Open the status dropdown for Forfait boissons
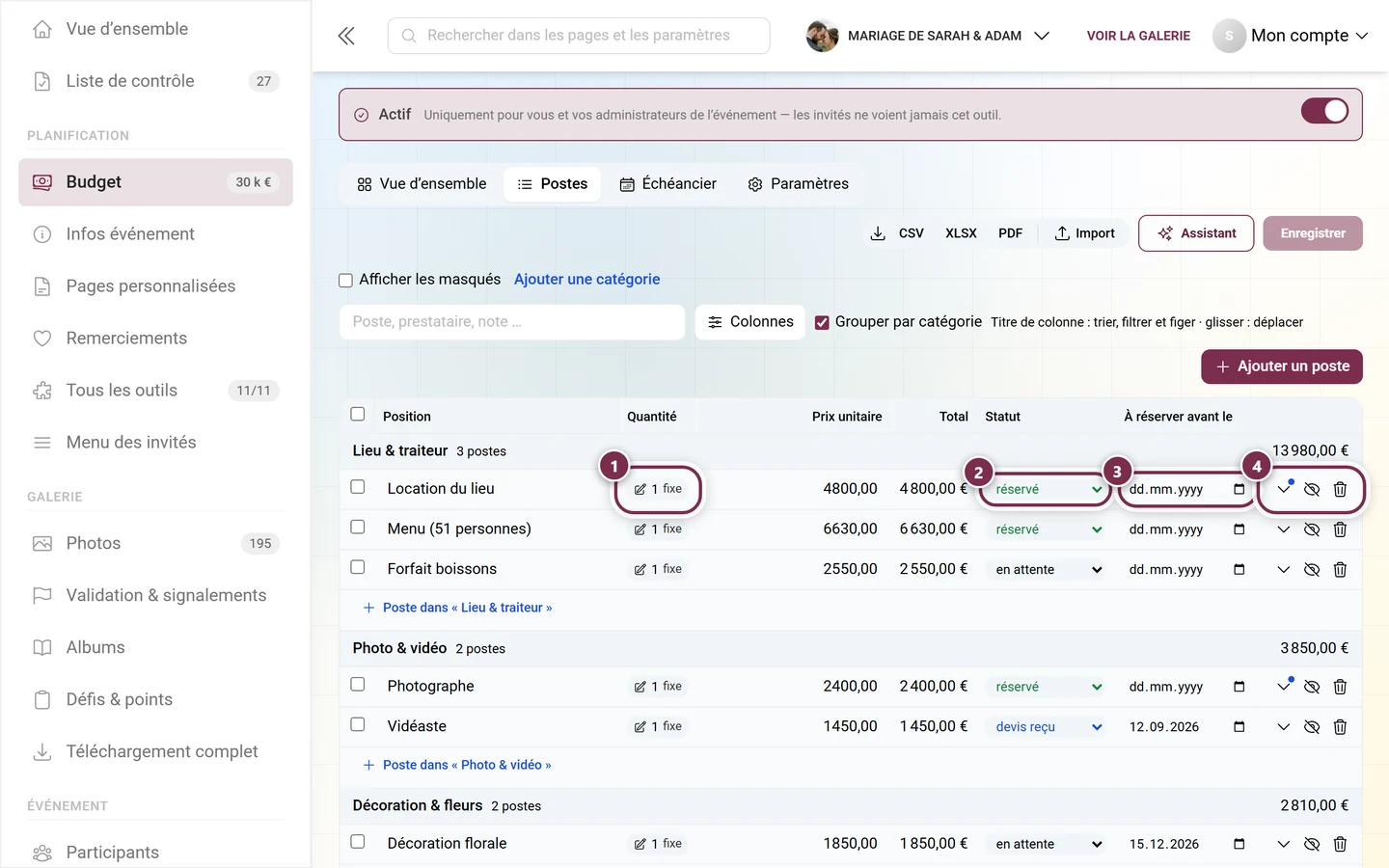Image resolution: width=1389 pixels, height=868 pixels. click(x=1048, y=570)
